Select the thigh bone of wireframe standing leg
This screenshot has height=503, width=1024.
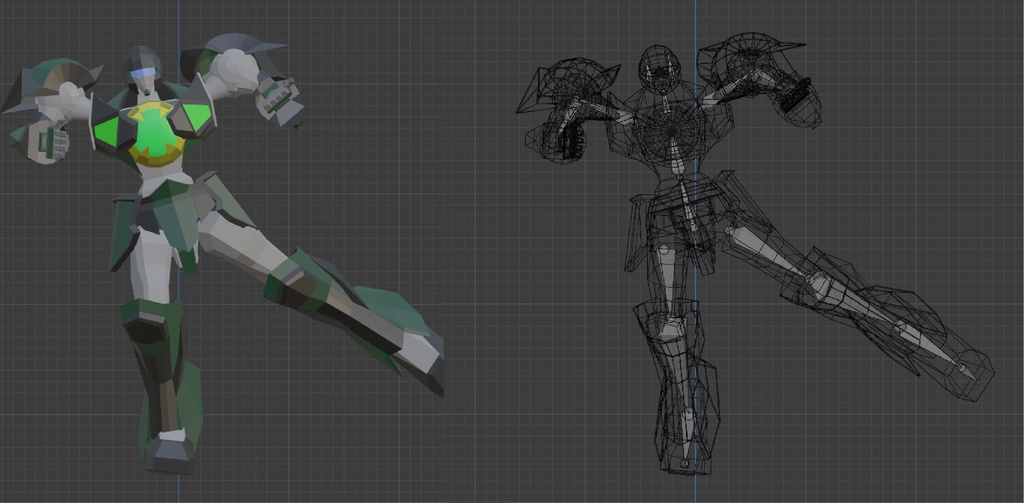[668, 282]
